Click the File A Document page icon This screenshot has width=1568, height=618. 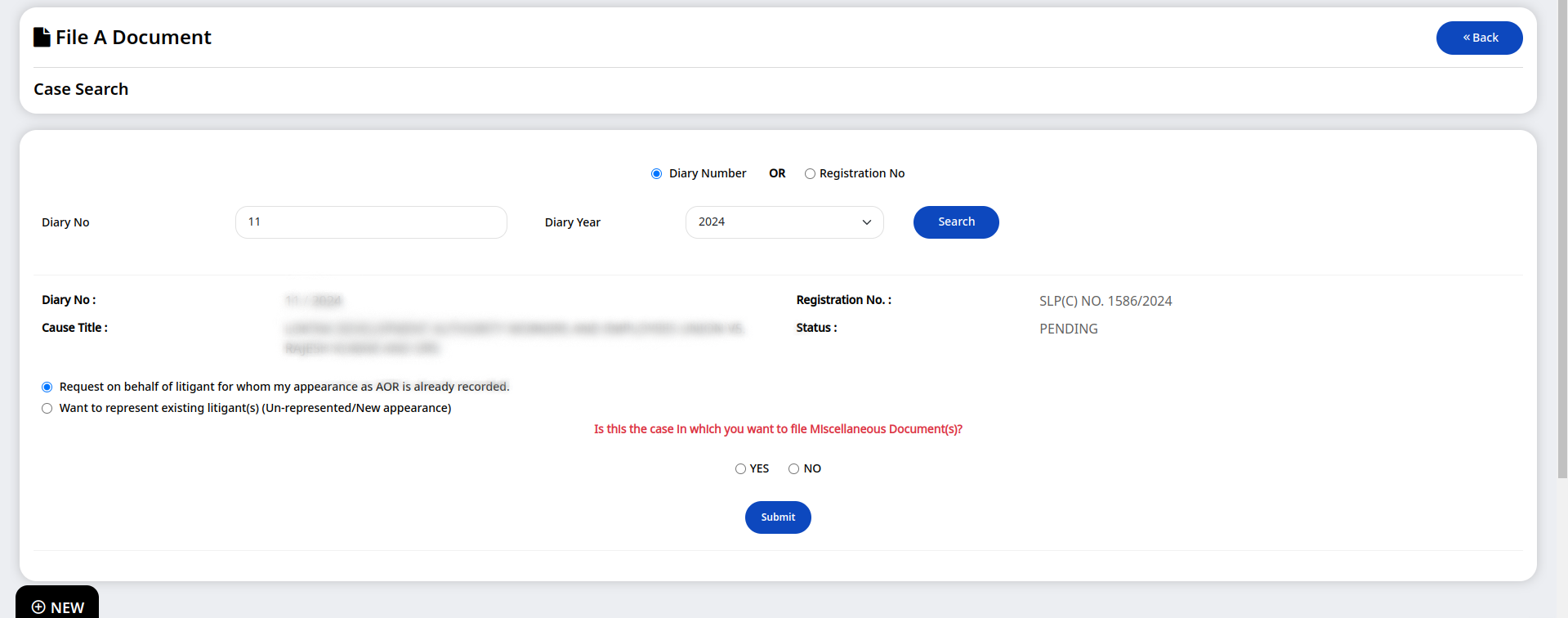click(x=41, y=36)
